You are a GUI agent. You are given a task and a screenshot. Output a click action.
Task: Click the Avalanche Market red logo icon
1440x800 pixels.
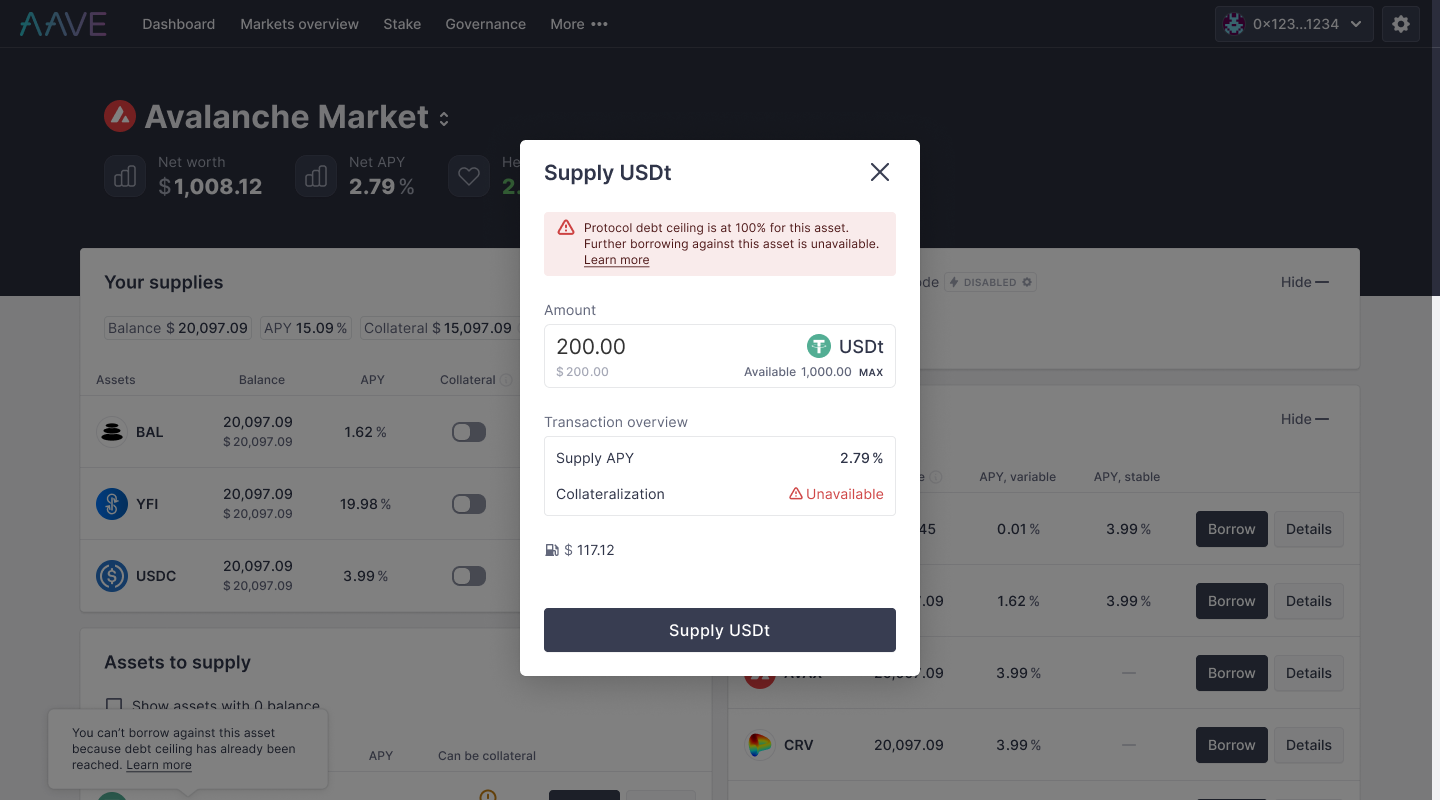click(120, 115)
